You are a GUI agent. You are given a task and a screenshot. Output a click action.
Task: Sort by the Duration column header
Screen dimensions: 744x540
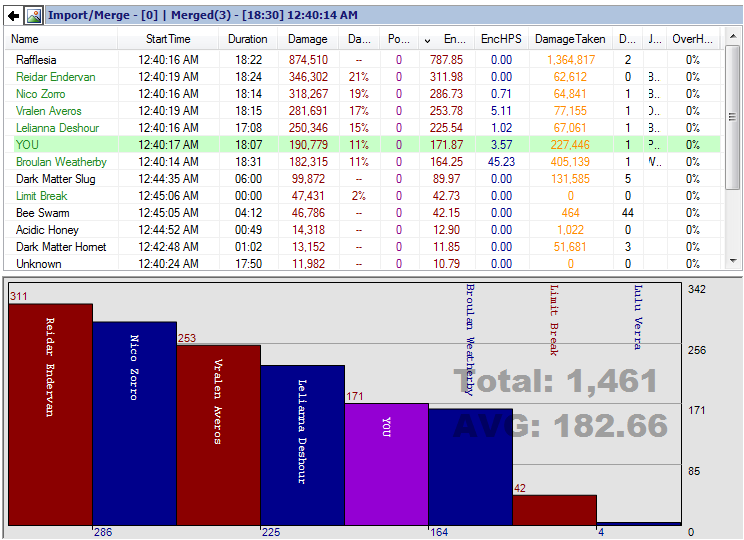[x=248, y=39]
